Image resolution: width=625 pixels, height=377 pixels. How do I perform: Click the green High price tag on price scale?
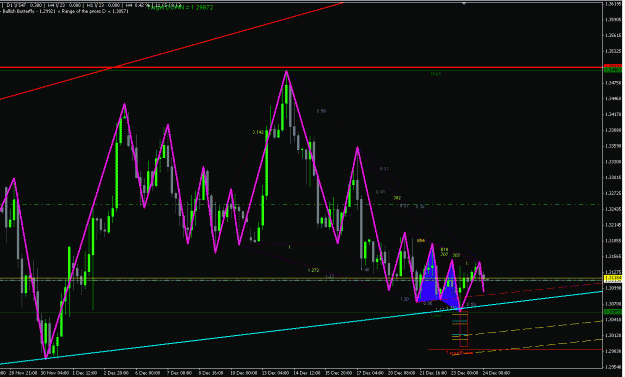[613, 70]
